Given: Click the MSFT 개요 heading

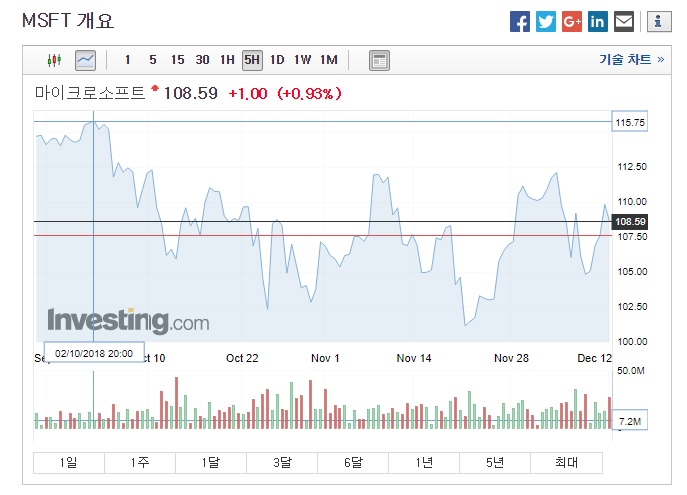Looking at the screenshot, I should [68, 21].
